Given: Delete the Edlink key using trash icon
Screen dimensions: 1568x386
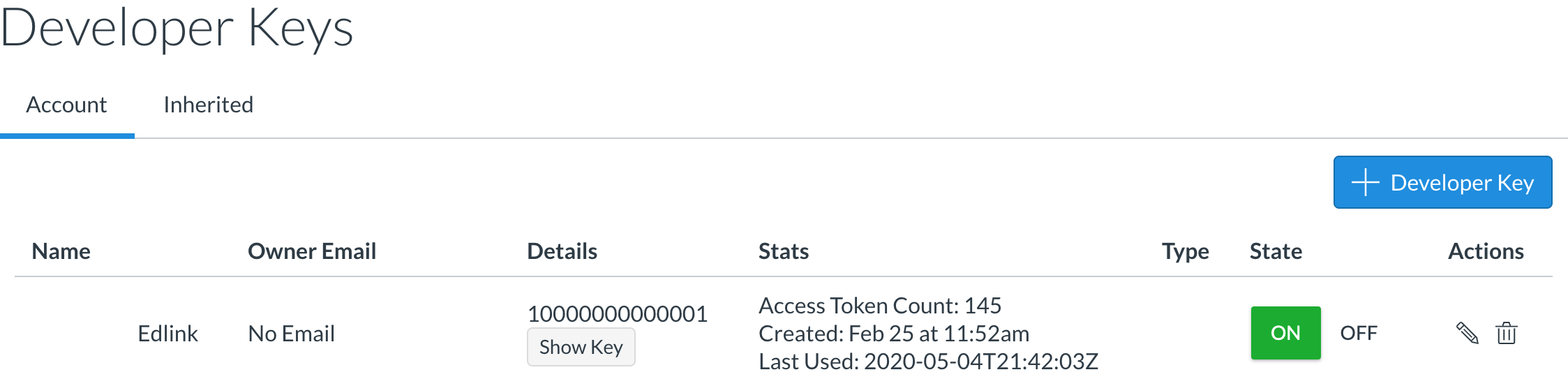Looking at the screenshot, I should coord(1507,333).
